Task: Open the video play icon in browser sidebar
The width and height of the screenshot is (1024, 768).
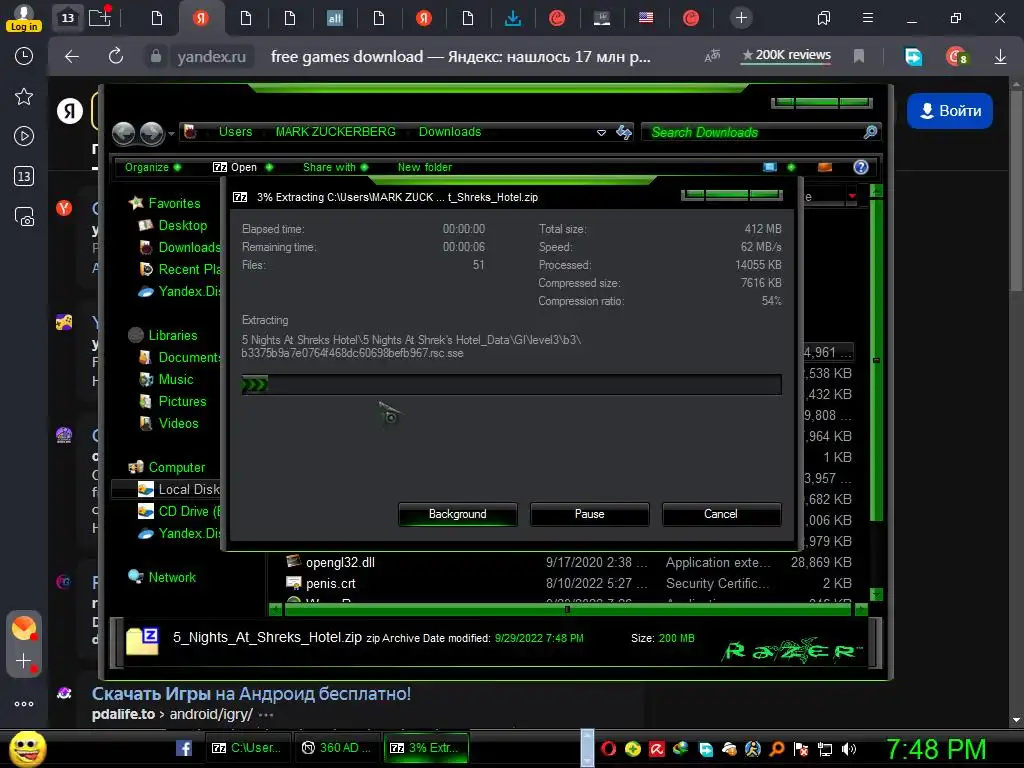Action: tap(24, 136)
